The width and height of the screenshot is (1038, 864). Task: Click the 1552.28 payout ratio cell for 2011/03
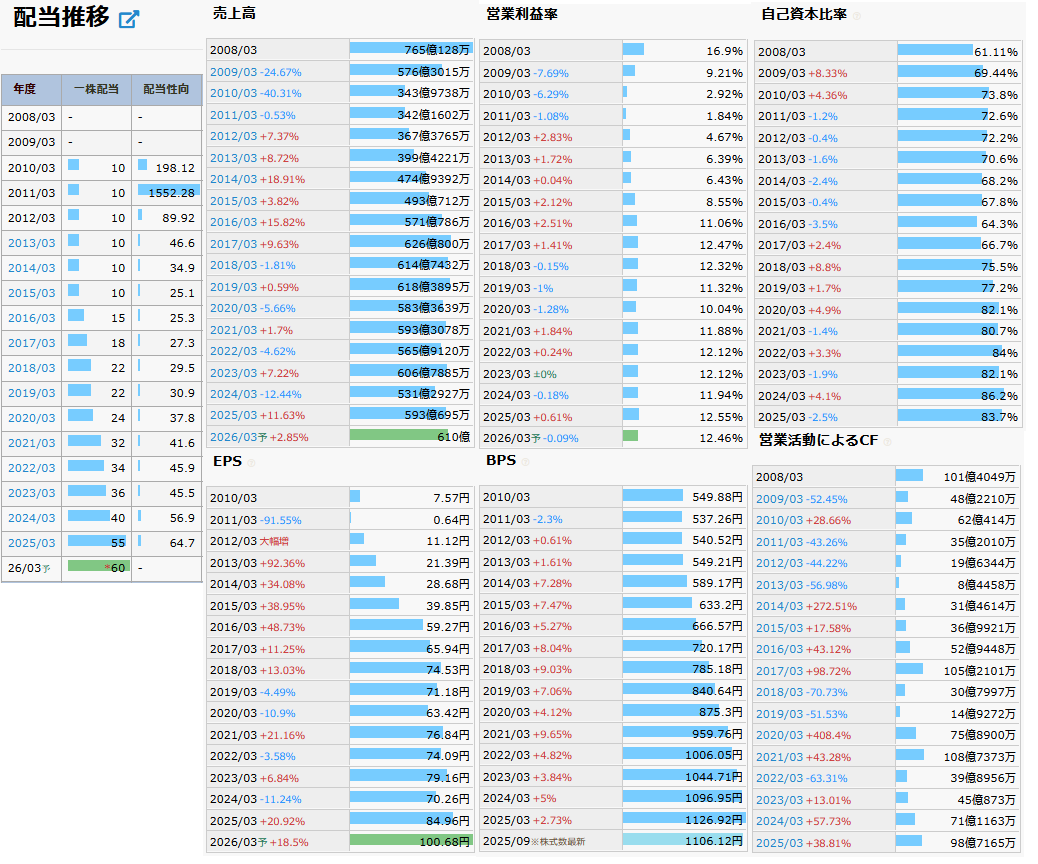point(168,193)
